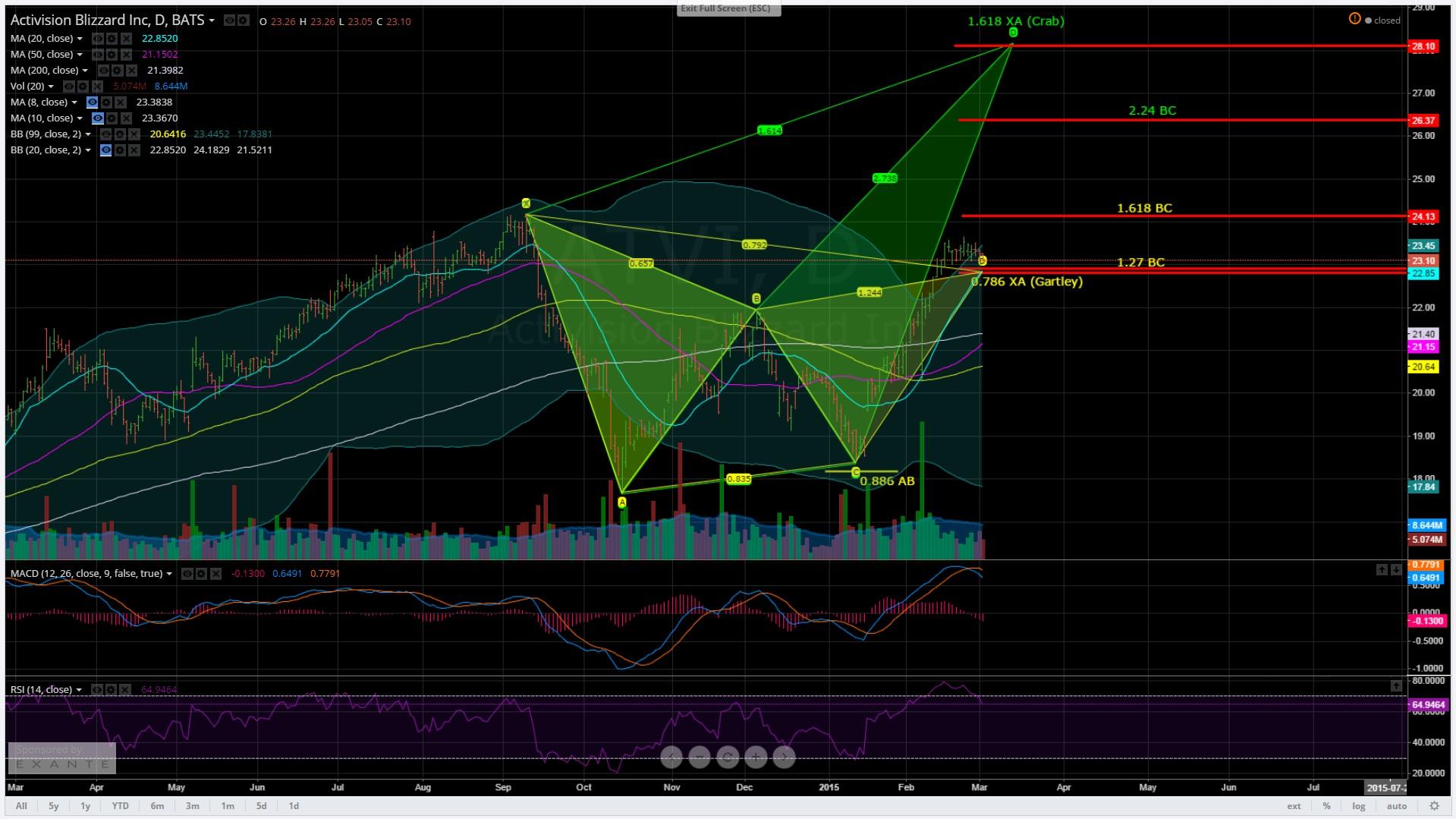This screenshot has width=1456, height=819.
Task: Toggle visibility of RSI indicator
Action: point(97,689)
